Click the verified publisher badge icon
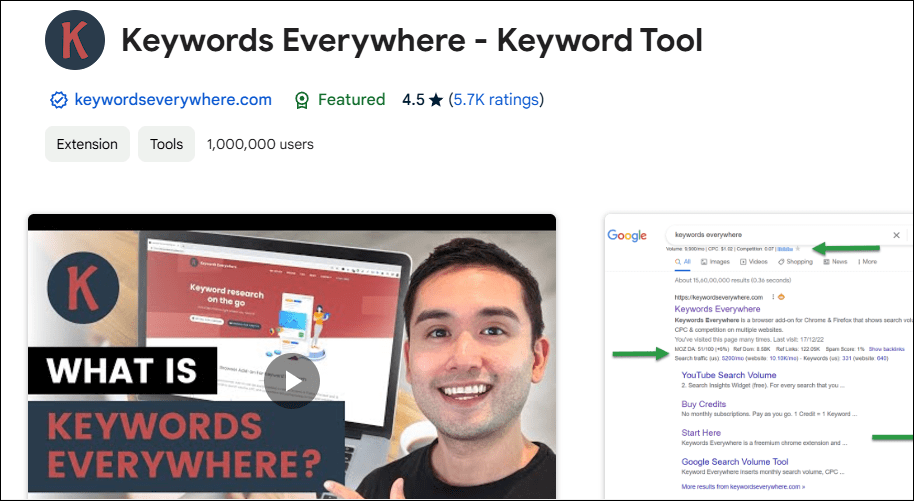The height and width of the screenshot is (501, 914). pyautogui.click(x=58, y=100)
